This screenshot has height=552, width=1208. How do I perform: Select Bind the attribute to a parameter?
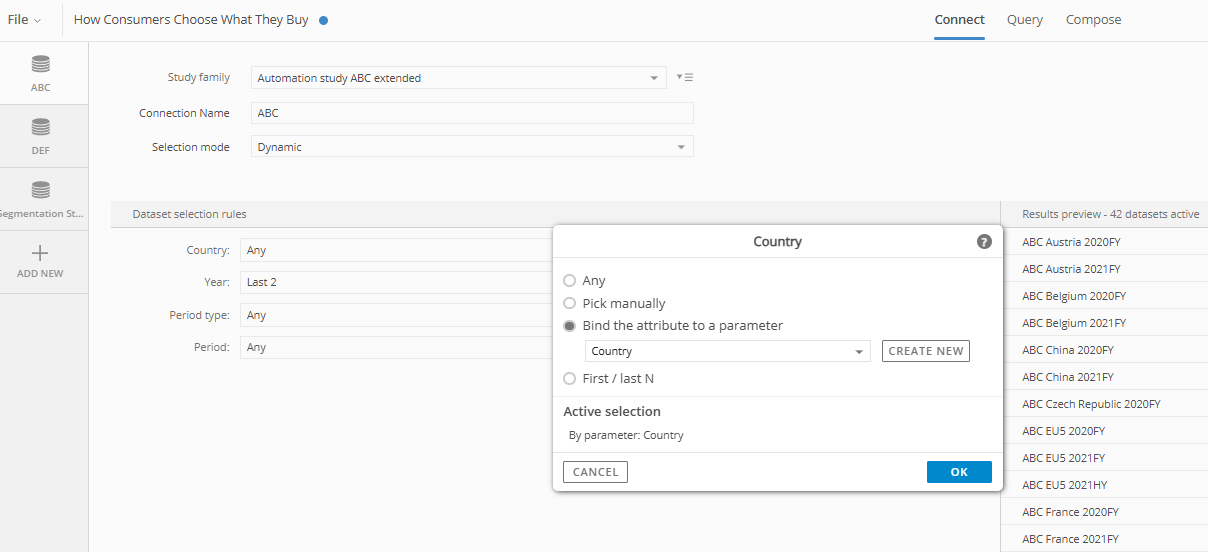point(570,326)
